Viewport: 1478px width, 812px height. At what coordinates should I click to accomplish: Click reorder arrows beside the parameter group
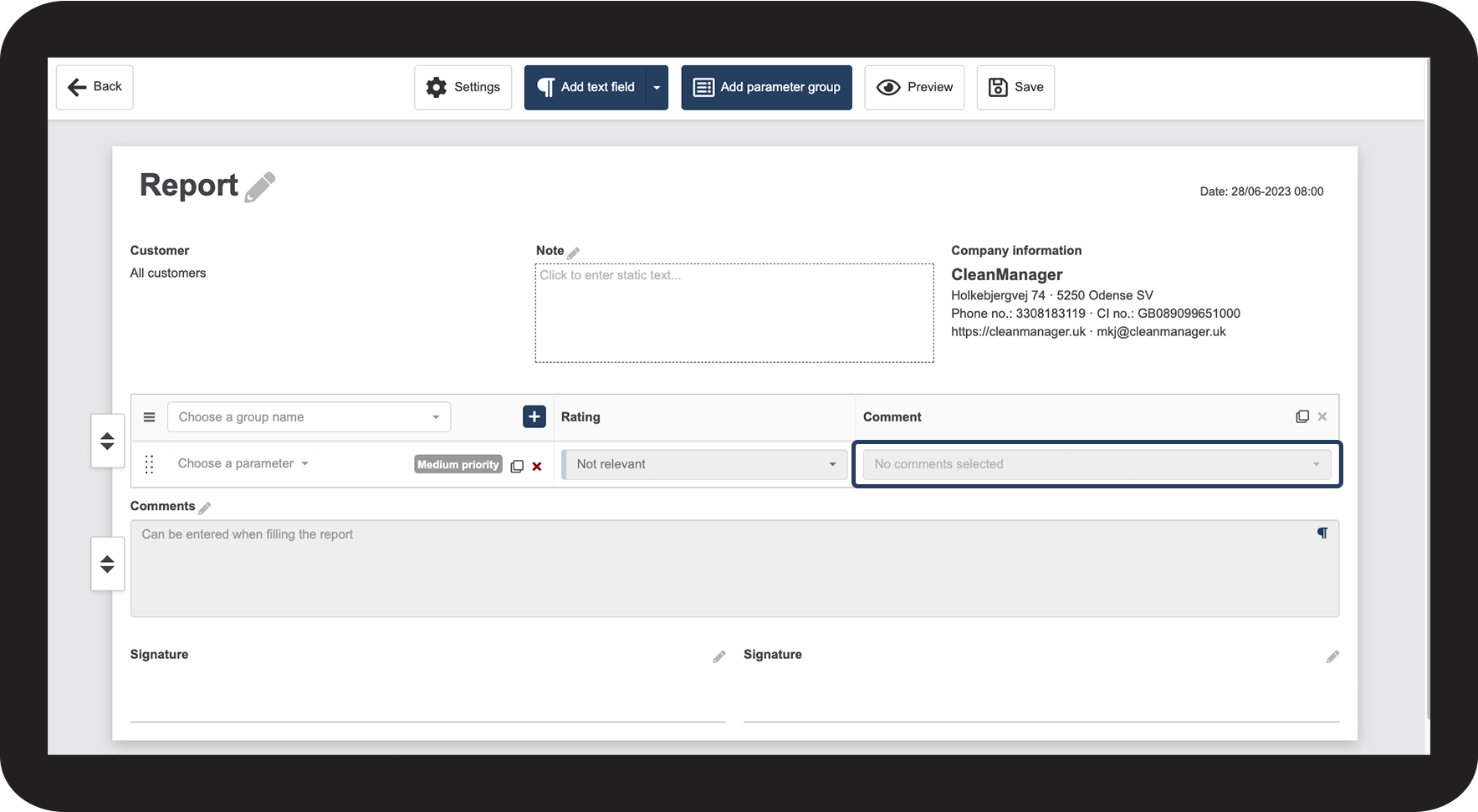107,441
